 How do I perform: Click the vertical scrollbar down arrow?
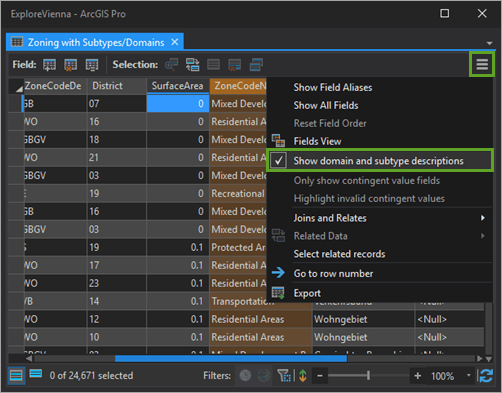pyautogui.click(x=488, y=359)
